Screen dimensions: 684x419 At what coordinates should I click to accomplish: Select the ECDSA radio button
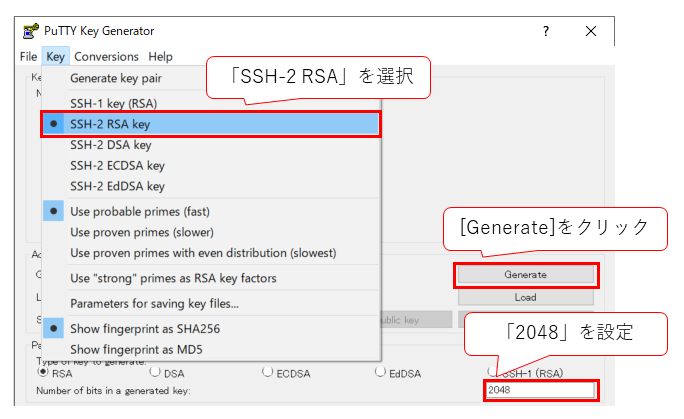[267, 372]
